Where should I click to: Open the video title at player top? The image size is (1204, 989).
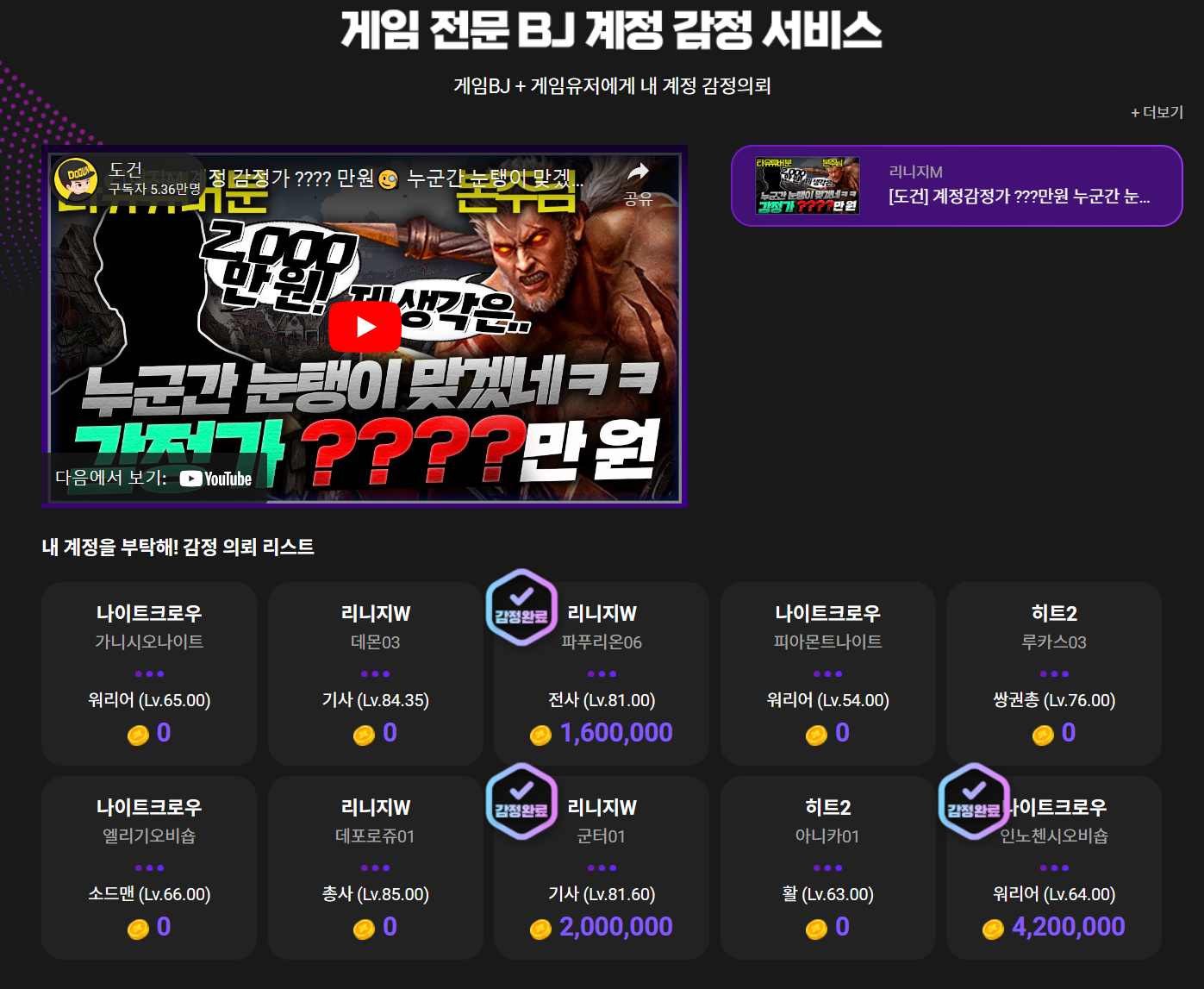(396, 178)
